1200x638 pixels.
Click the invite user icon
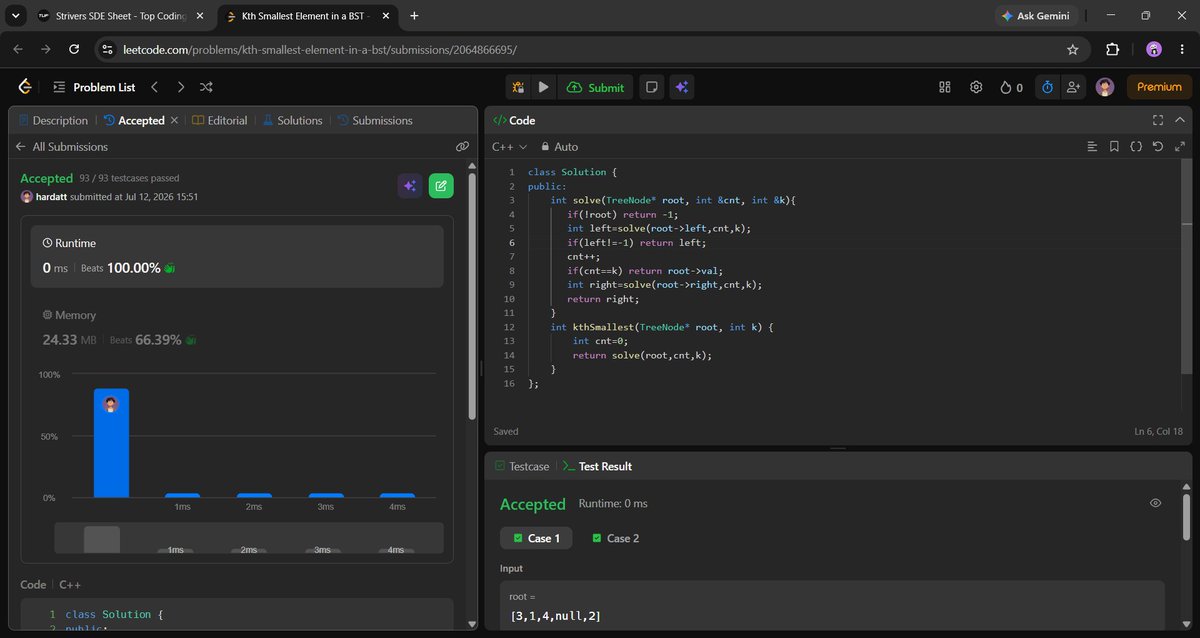tap(1074, 87)
